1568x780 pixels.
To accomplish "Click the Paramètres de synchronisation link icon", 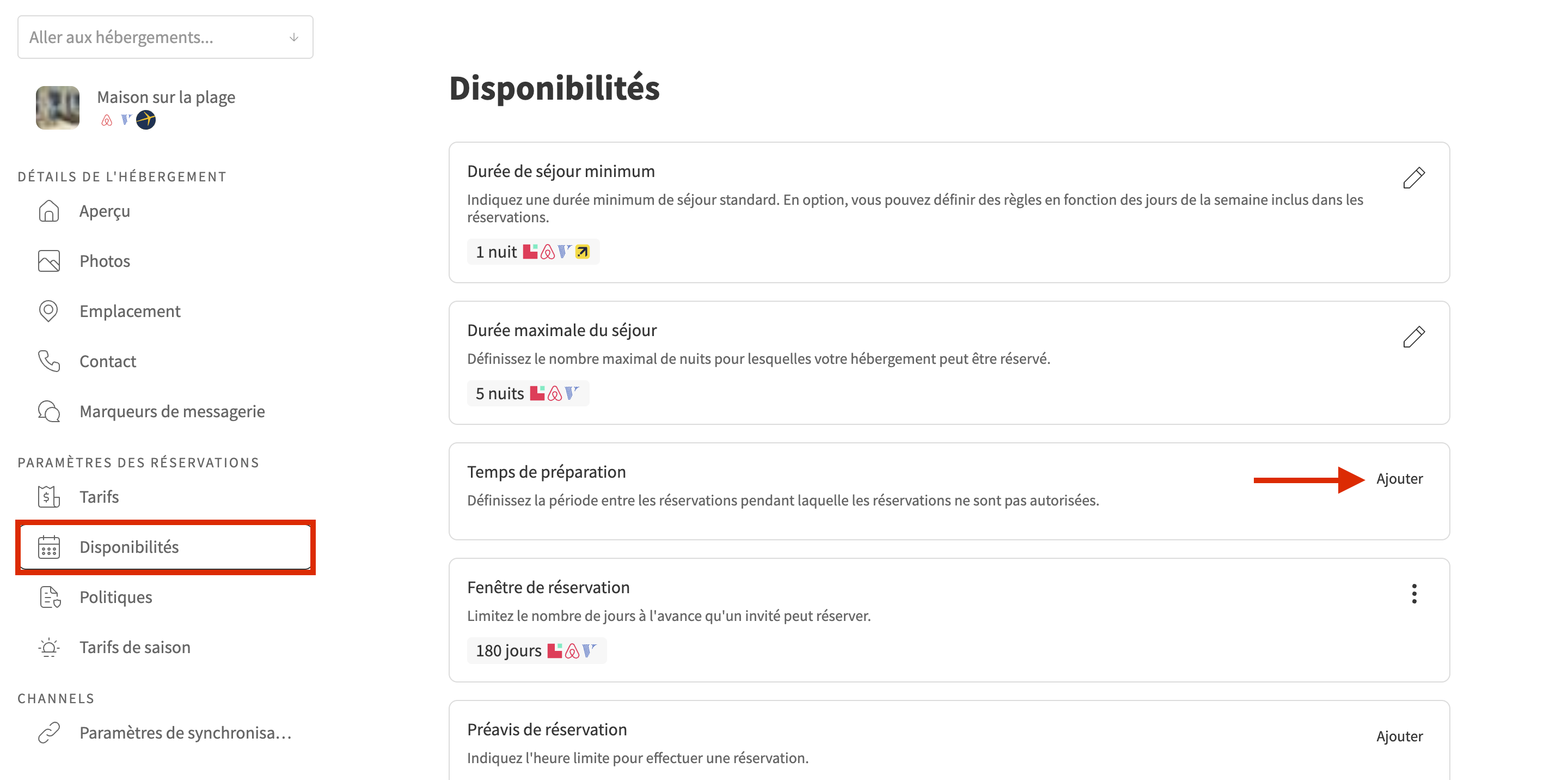I will pos(48,733).
